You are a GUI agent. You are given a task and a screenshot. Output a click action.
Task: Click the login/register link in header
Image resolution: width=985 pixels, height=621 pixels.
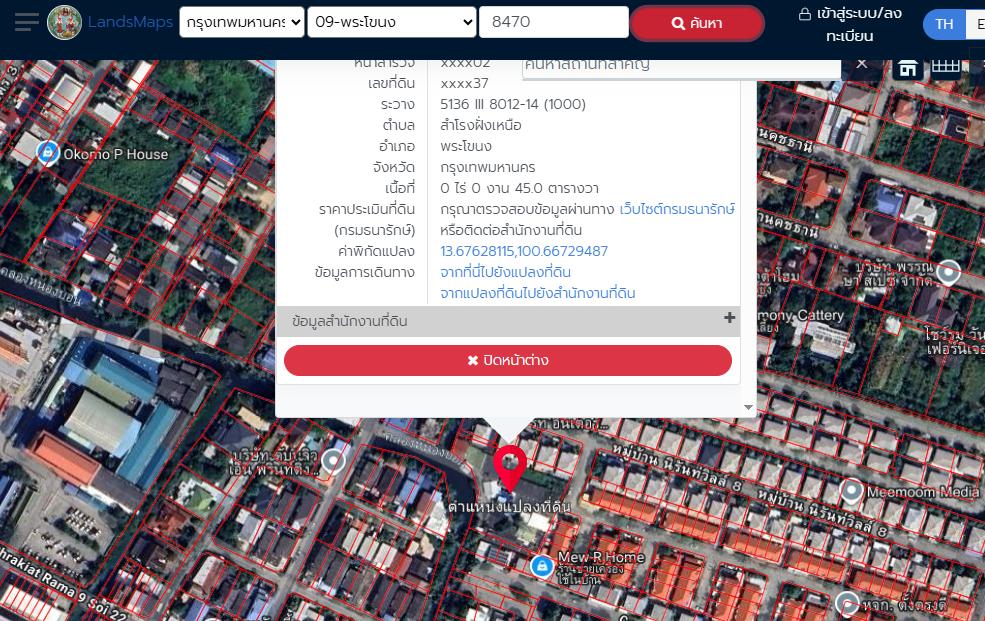pyautogui.click(x=850, y=24)
